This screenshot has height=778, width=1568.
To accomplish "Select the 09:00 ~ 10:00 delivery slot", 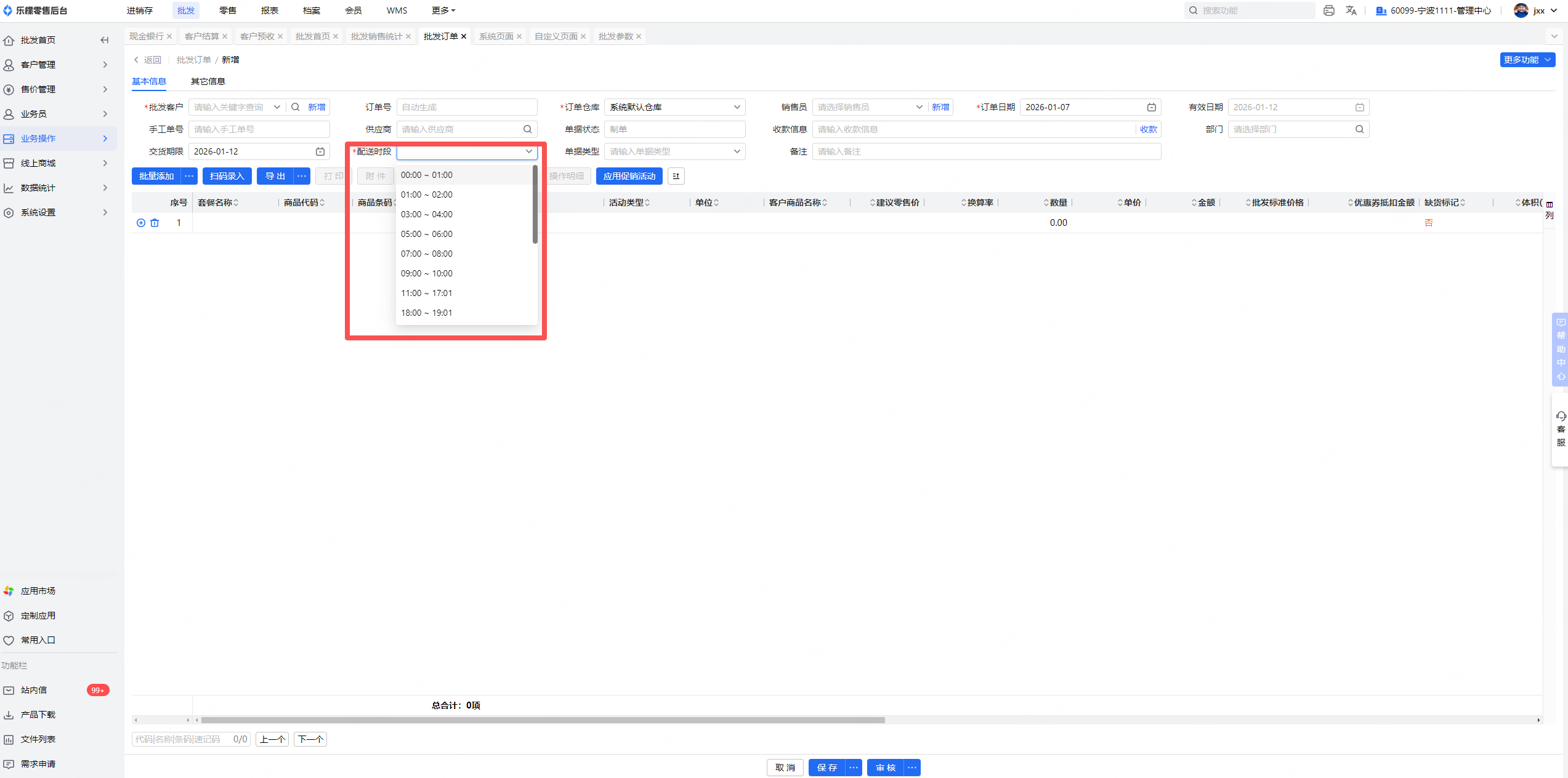I will (x=427, y=273).
